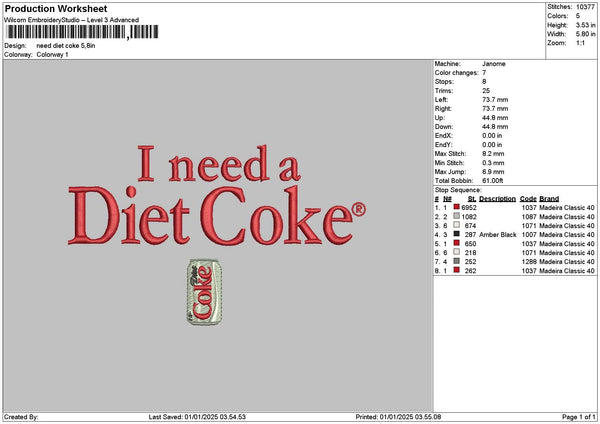The image size is (600, 424).
Task: Click the Stitches value 10377
Action: [x=585, y=7]
